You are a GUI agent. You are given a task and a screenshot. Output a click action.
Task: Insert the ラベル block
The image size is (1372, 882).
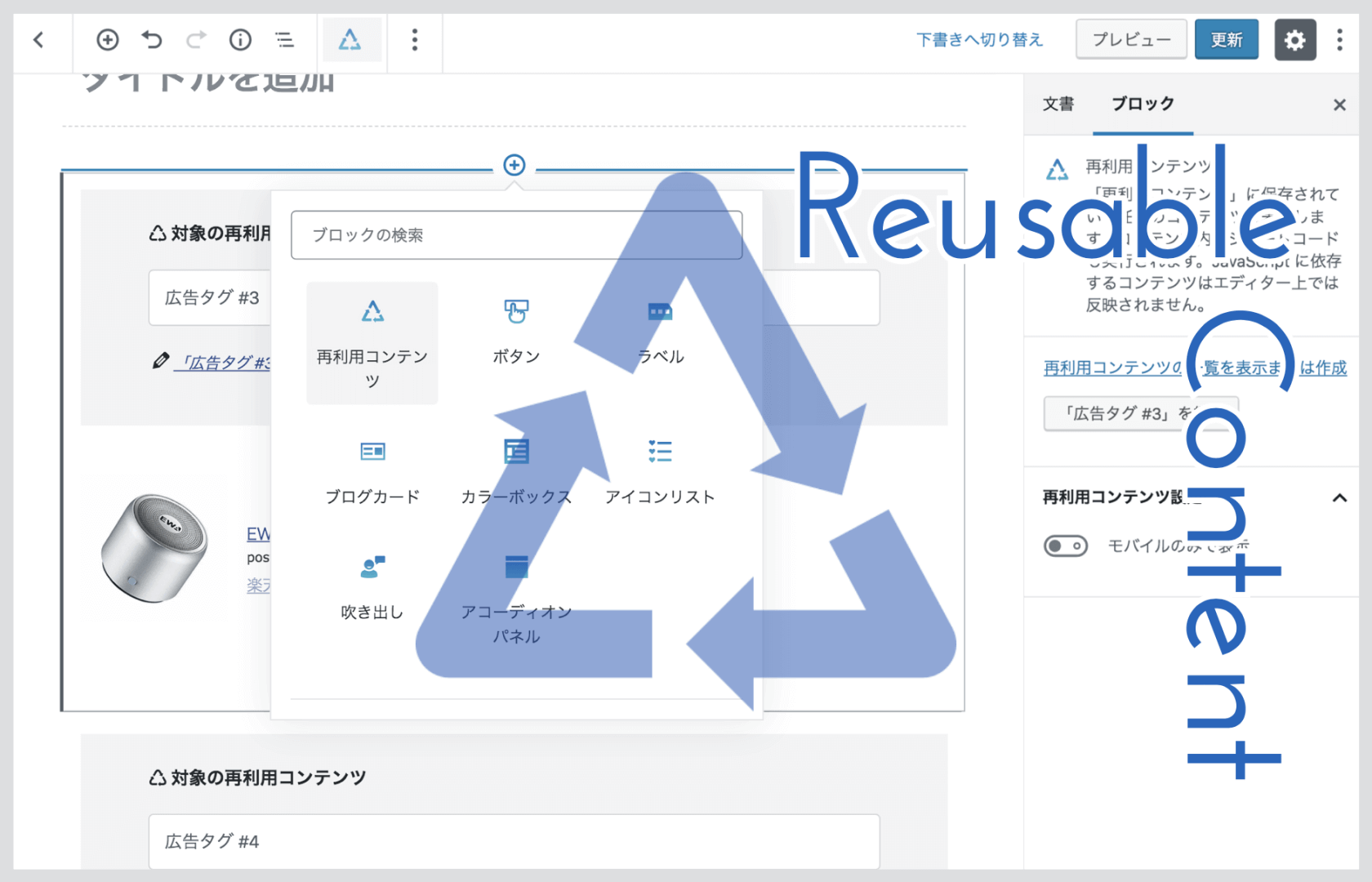pos(660,332)
